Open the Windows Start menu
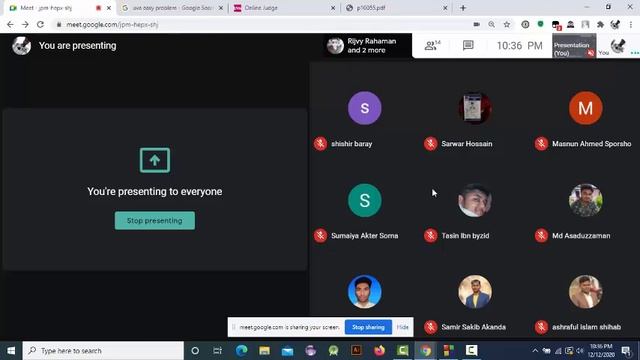The image size is (640, 360). pos(11,351)
